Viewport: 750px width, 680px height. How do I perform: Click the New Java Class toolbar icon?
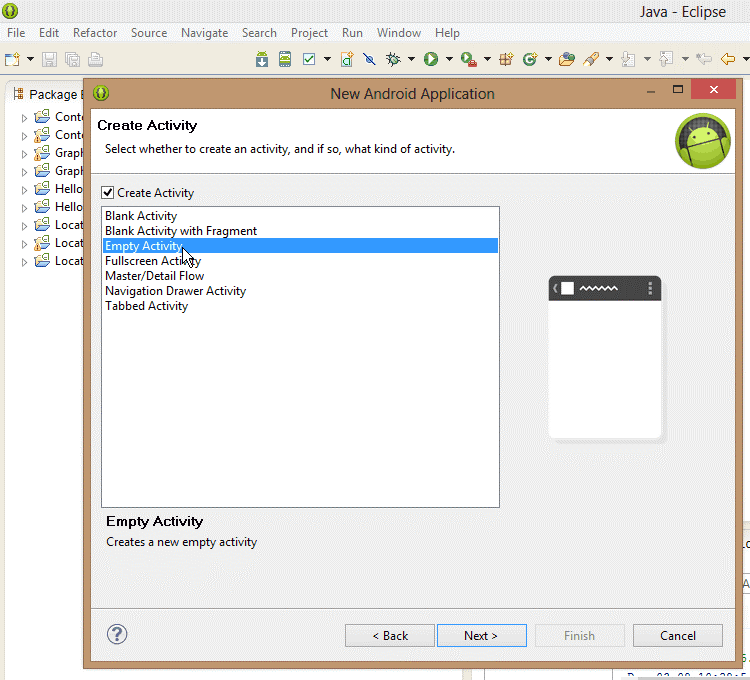click(530, 60)
